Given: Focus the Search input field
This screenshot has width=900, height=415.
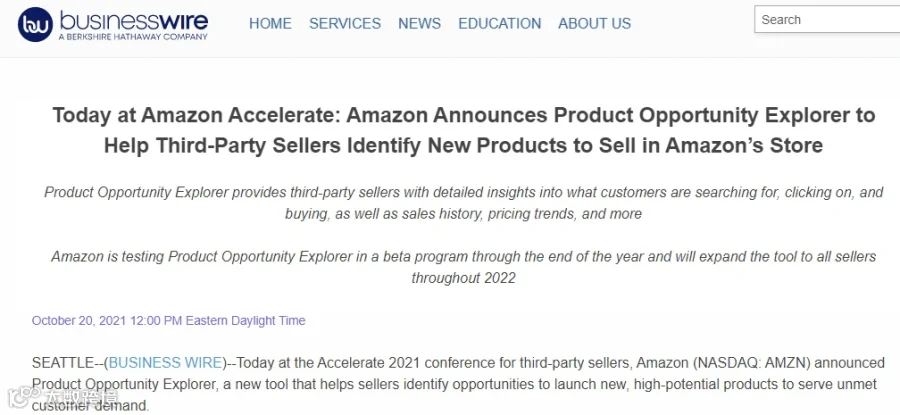Looking at the screenshot, I should pyautogui.click(x=827, y=20).
